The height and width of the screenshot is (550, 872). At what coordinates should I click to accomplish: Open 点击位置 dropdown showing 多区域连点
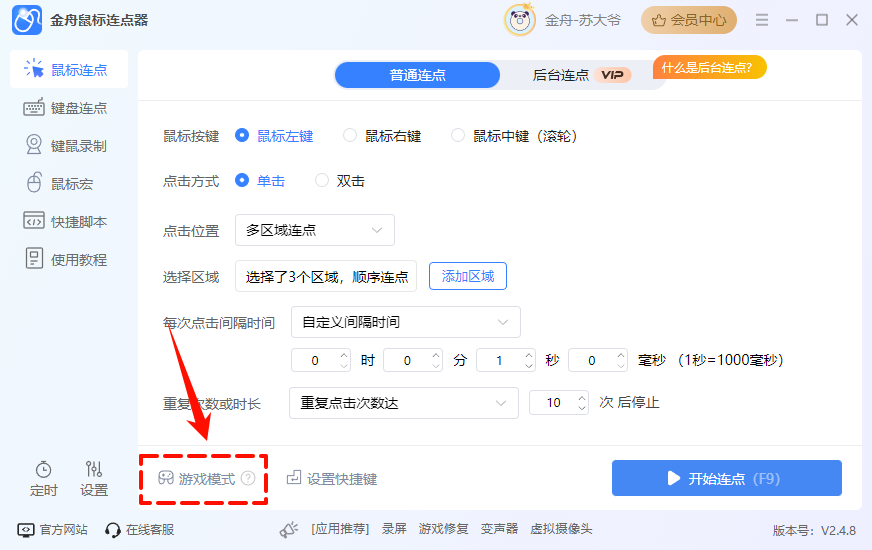[x=315, y=230]
